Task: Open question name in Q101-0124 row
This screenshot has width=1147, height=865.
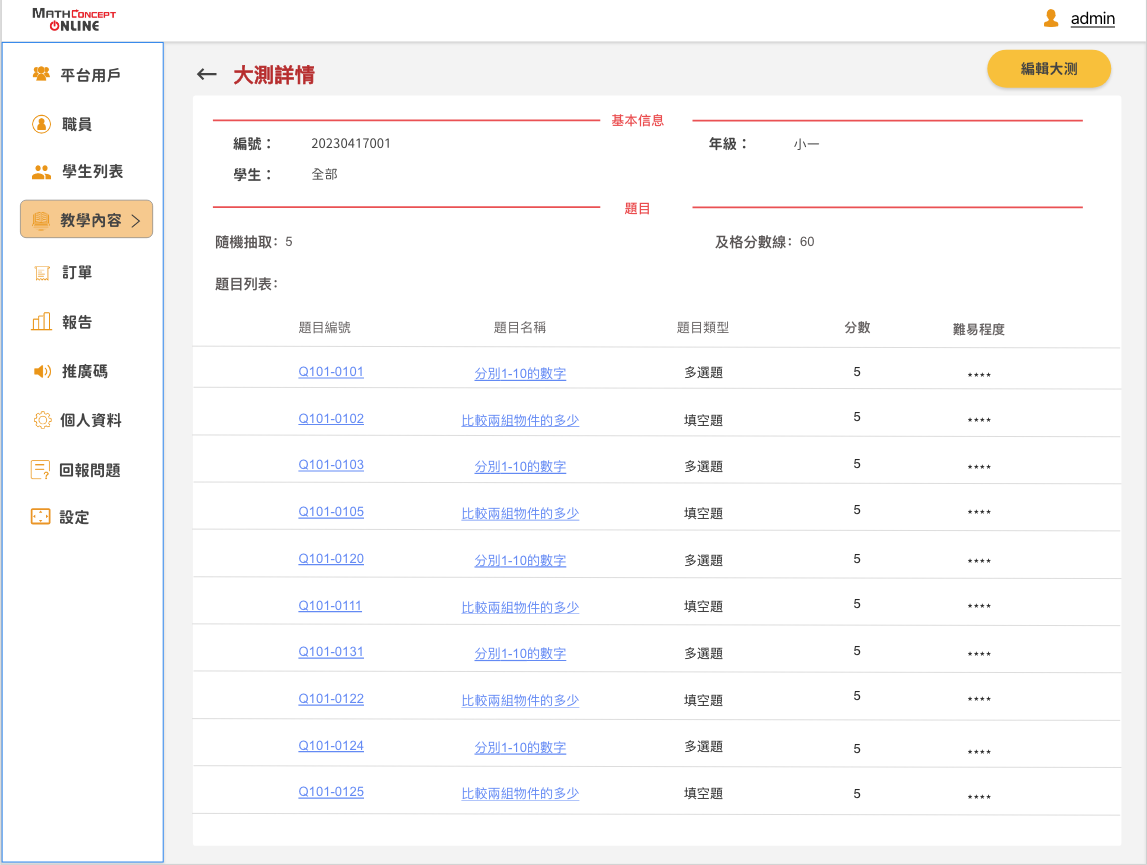Action: 520,747
